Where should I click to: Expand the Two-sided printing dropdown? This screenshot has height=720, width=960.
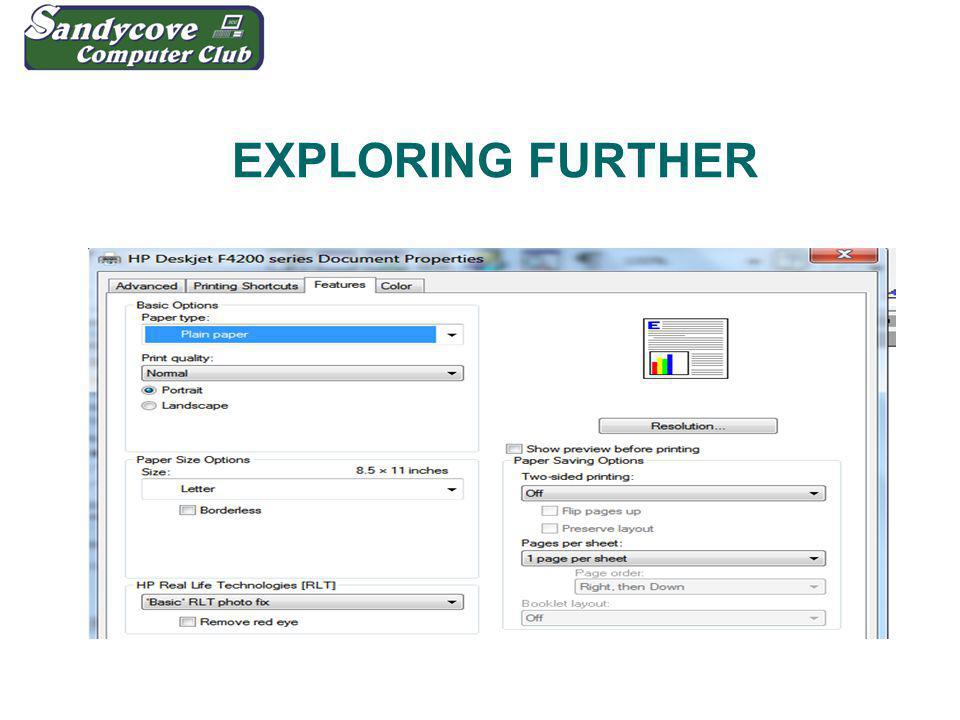click(x=673, y=493)
